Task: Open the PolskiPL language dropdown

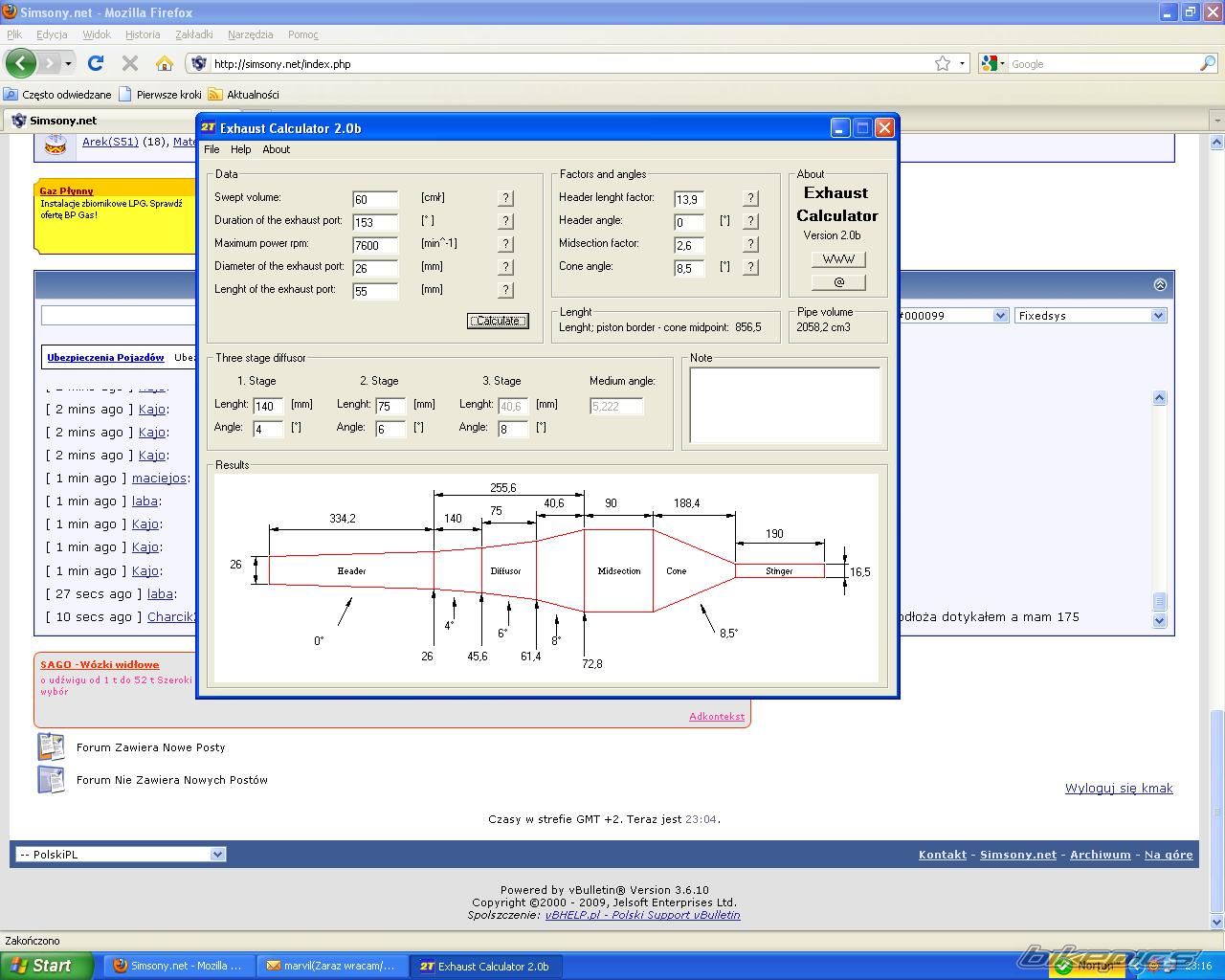Action: click(217, 855)
